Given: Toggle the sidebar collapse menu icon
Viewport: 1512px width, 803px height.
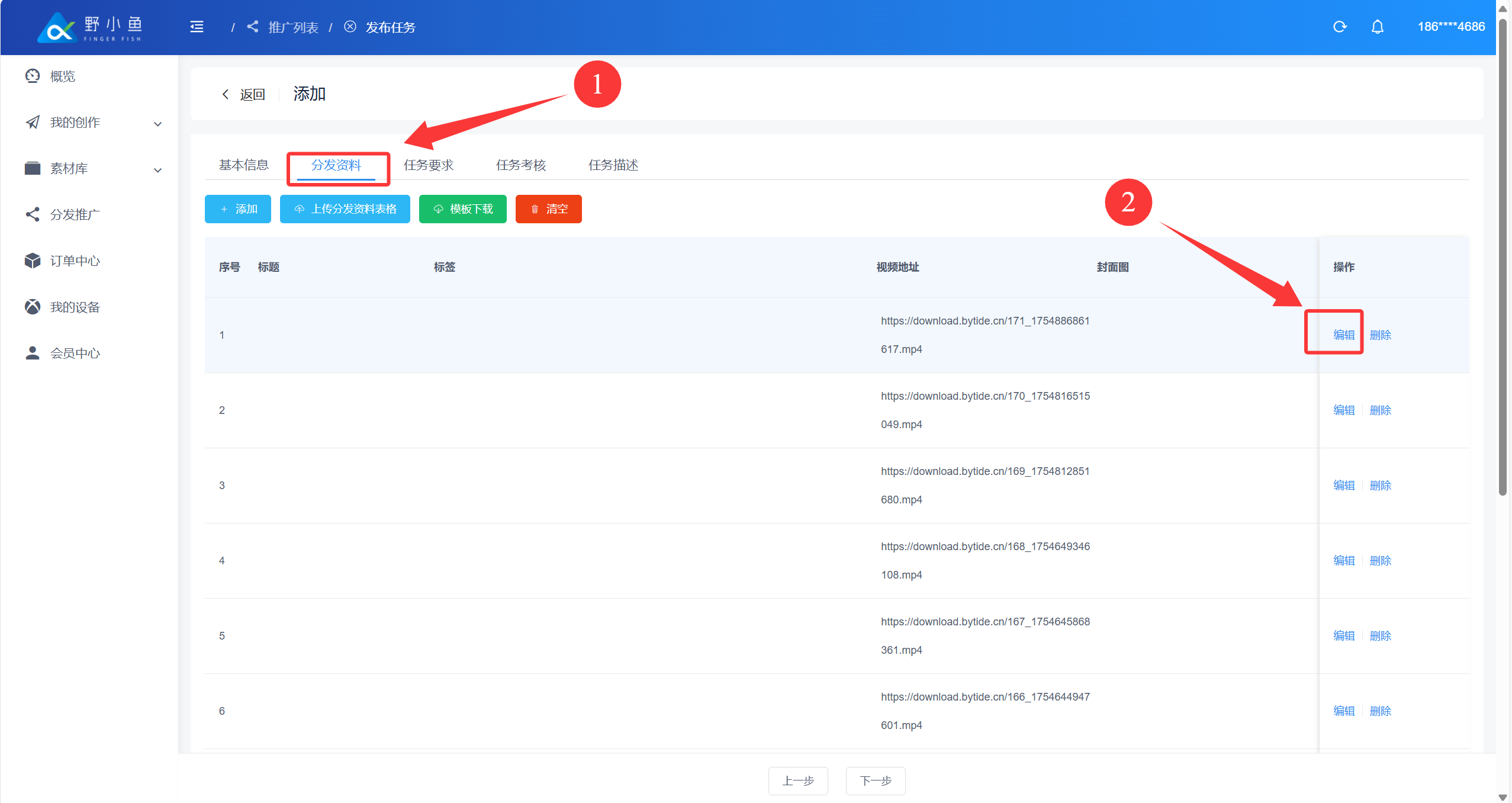Looking at the screenshot, I should [197, 27].
